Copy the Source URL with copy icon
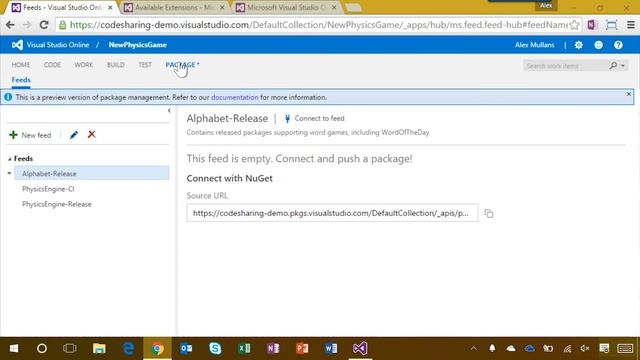The height and width of the screenshot is (360, 640). pos(489,213)
